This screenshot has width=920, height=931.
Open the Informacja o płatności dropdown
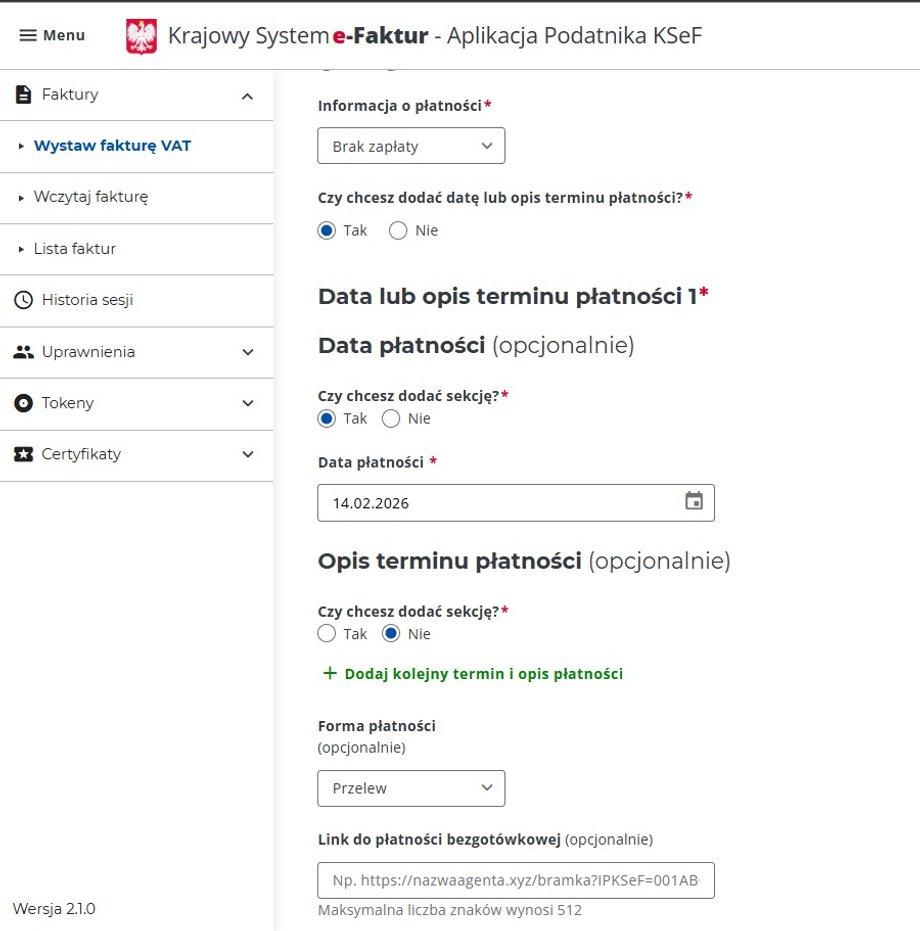[411, 145]
